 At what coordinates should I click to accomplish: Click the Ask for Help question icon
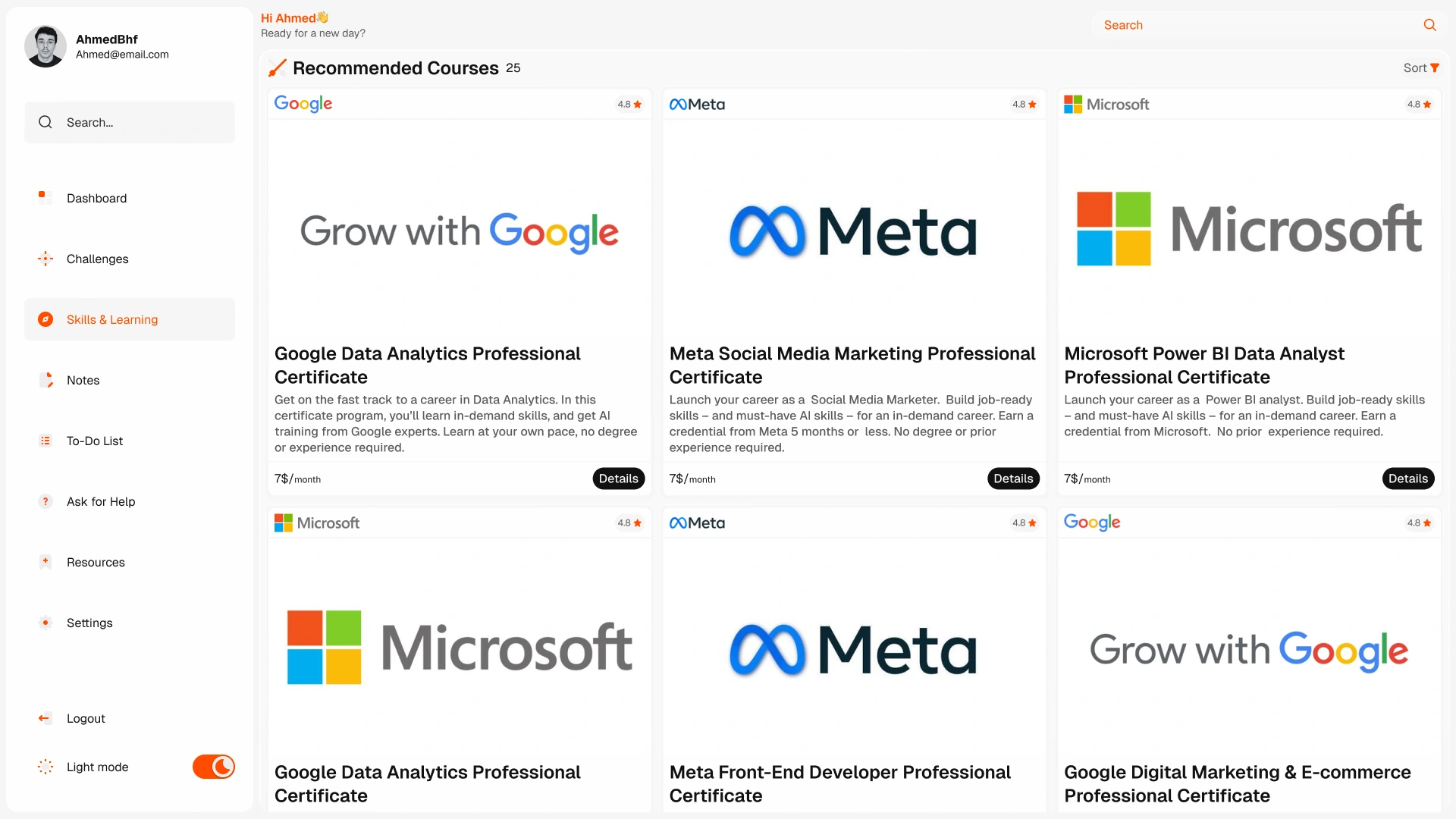[45, 501]
